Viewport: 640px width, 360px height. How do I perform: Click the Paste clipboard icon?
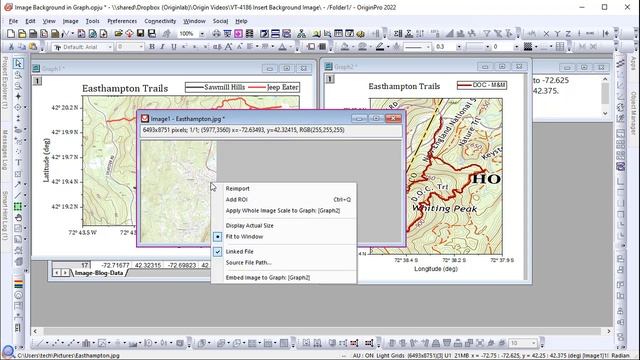click(33, 47)
